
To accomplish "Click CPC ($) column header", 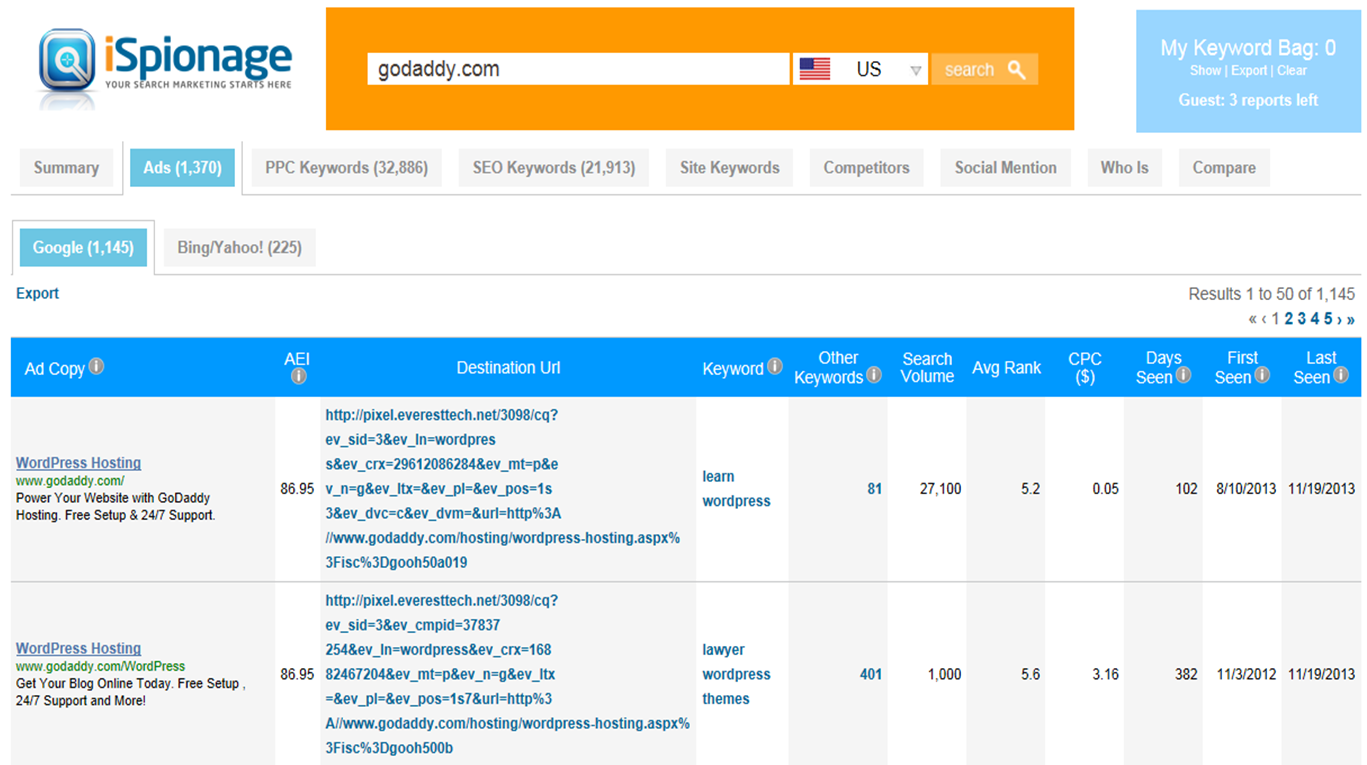I will (x=1085, y=367).
